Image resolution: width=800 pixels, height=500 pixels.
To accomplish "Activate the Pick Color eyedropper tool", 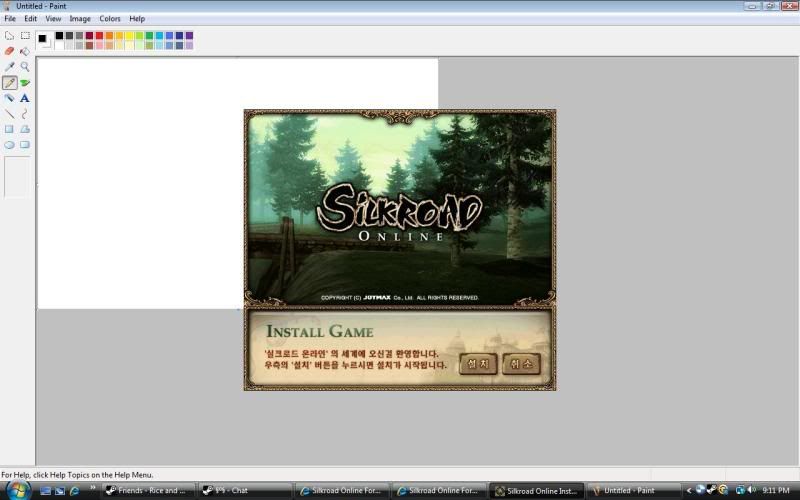I will [9, 67].
